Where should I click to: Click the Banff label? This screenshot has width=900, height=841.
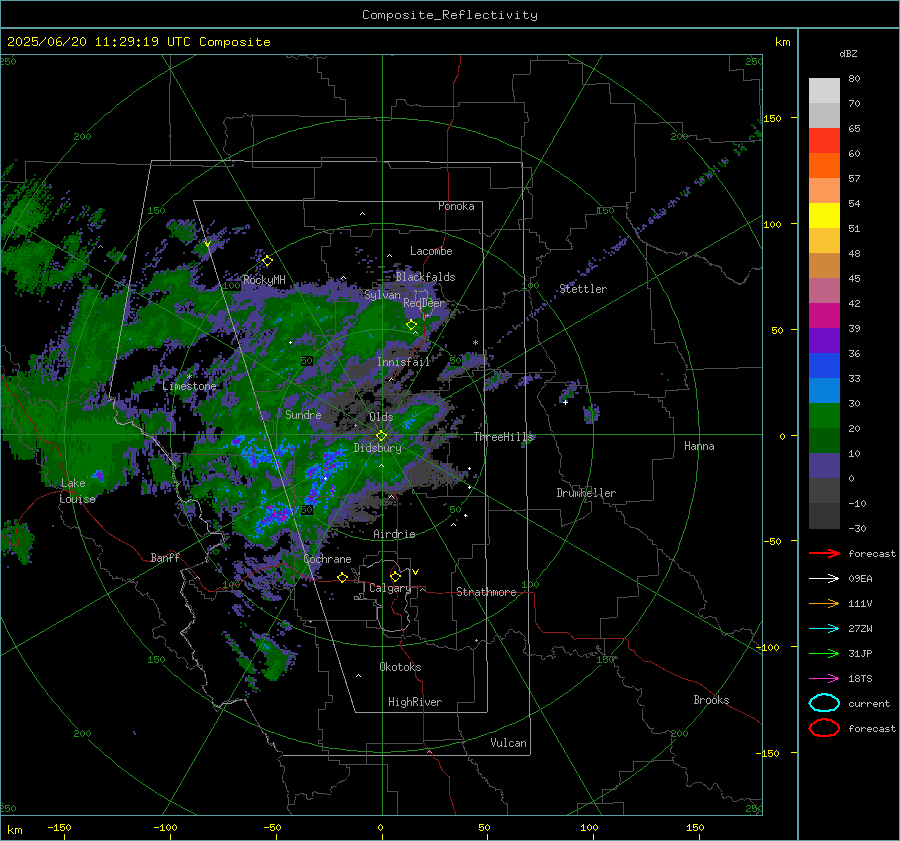[165, 557]
